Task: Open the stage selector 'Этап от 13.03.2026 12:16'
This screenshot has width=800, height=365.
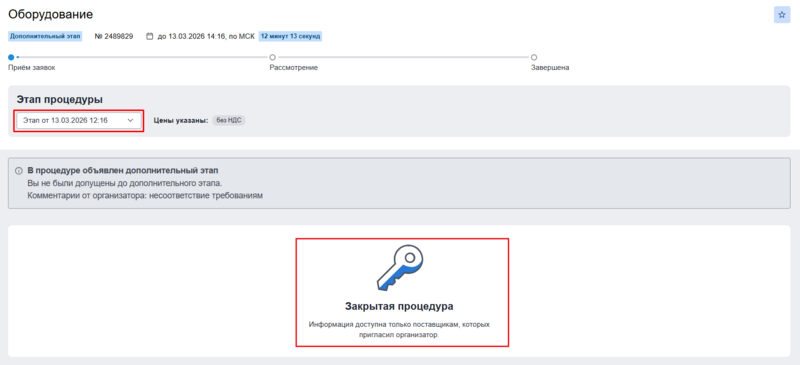Action: point(79,120)
